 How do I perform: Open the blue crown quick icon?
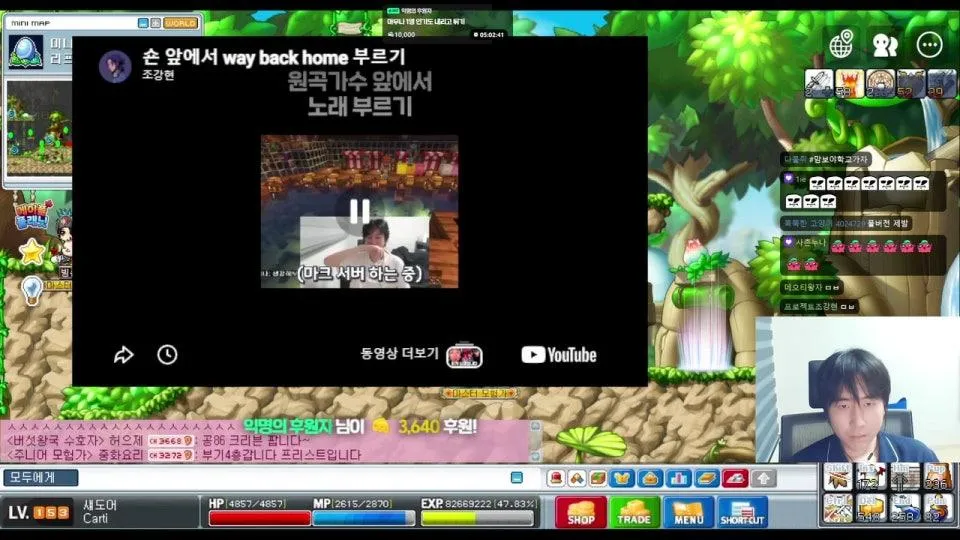click(x=650, y=478)
